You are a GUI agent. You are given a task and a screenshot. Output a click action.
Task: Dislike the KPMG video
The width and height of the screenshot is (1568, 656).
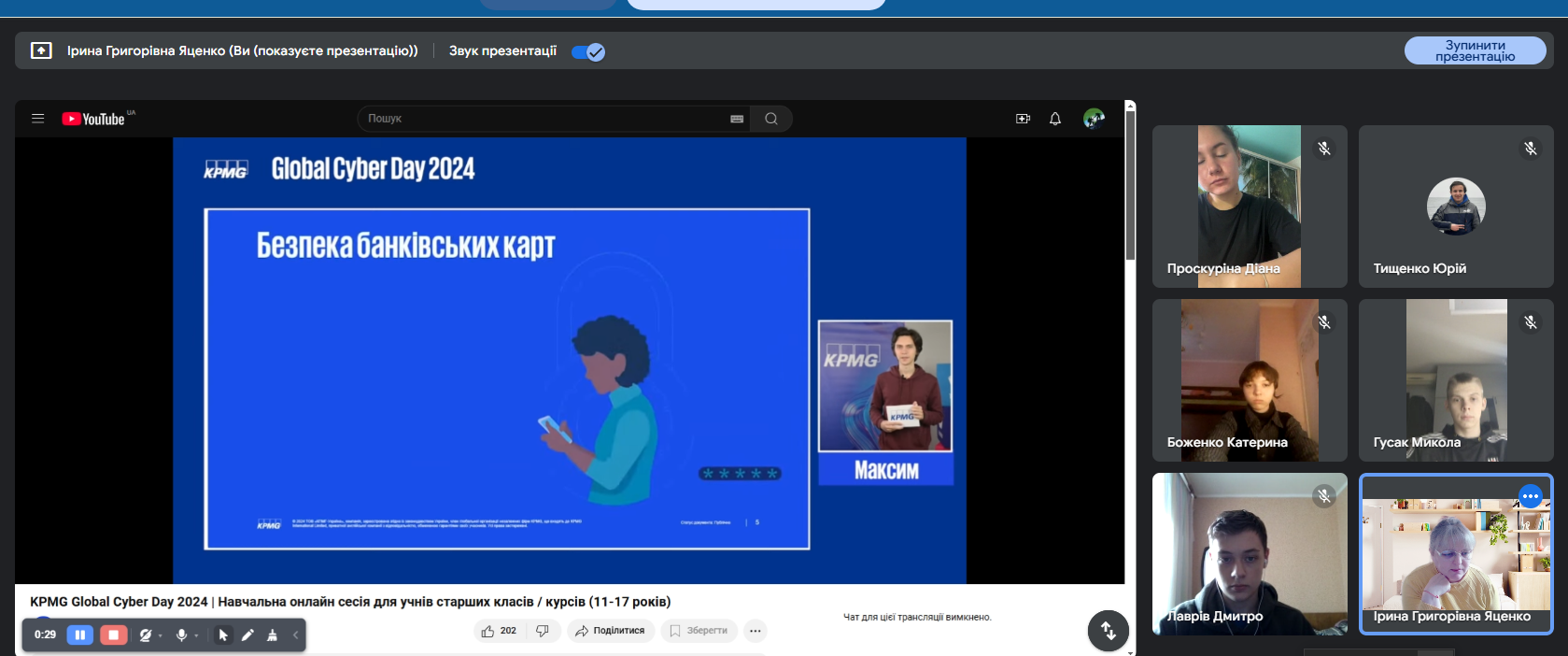point(543,631)
